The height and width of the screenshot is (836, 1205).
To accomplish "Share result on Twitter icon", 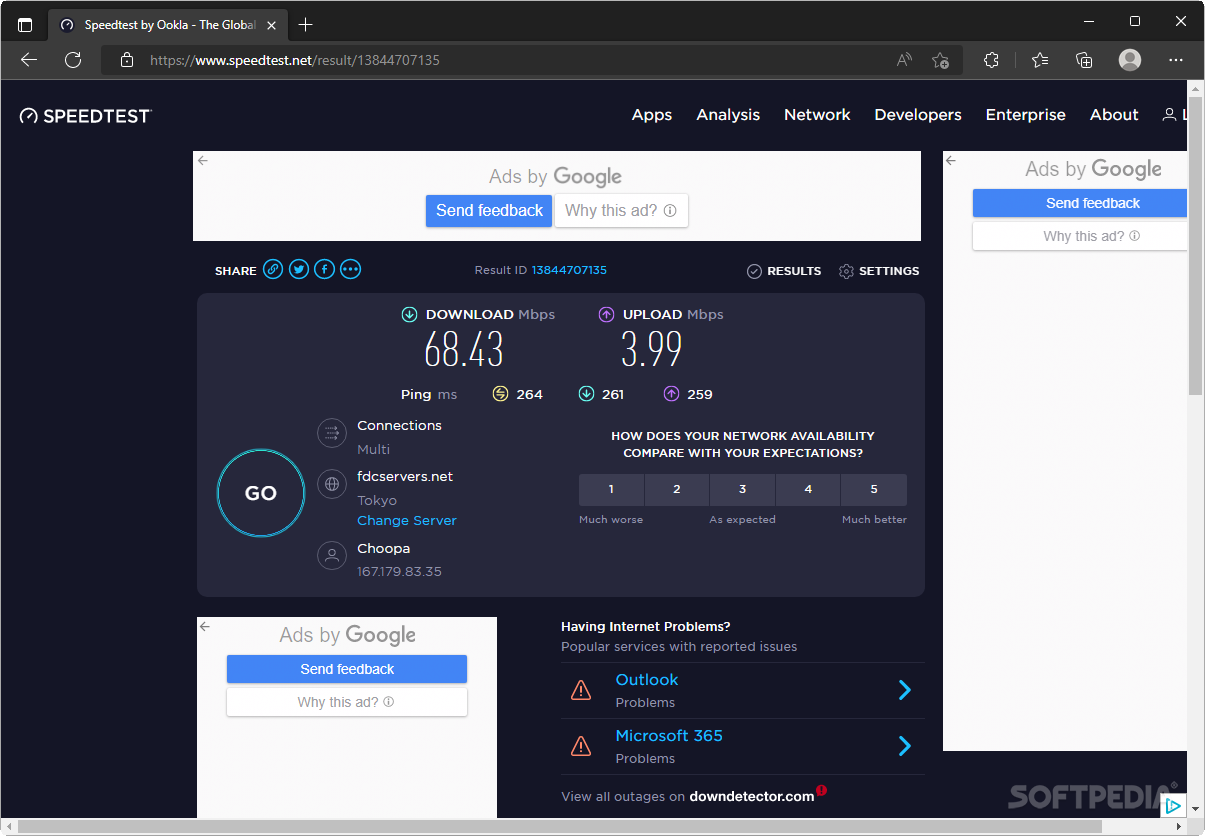I will 299,269.
